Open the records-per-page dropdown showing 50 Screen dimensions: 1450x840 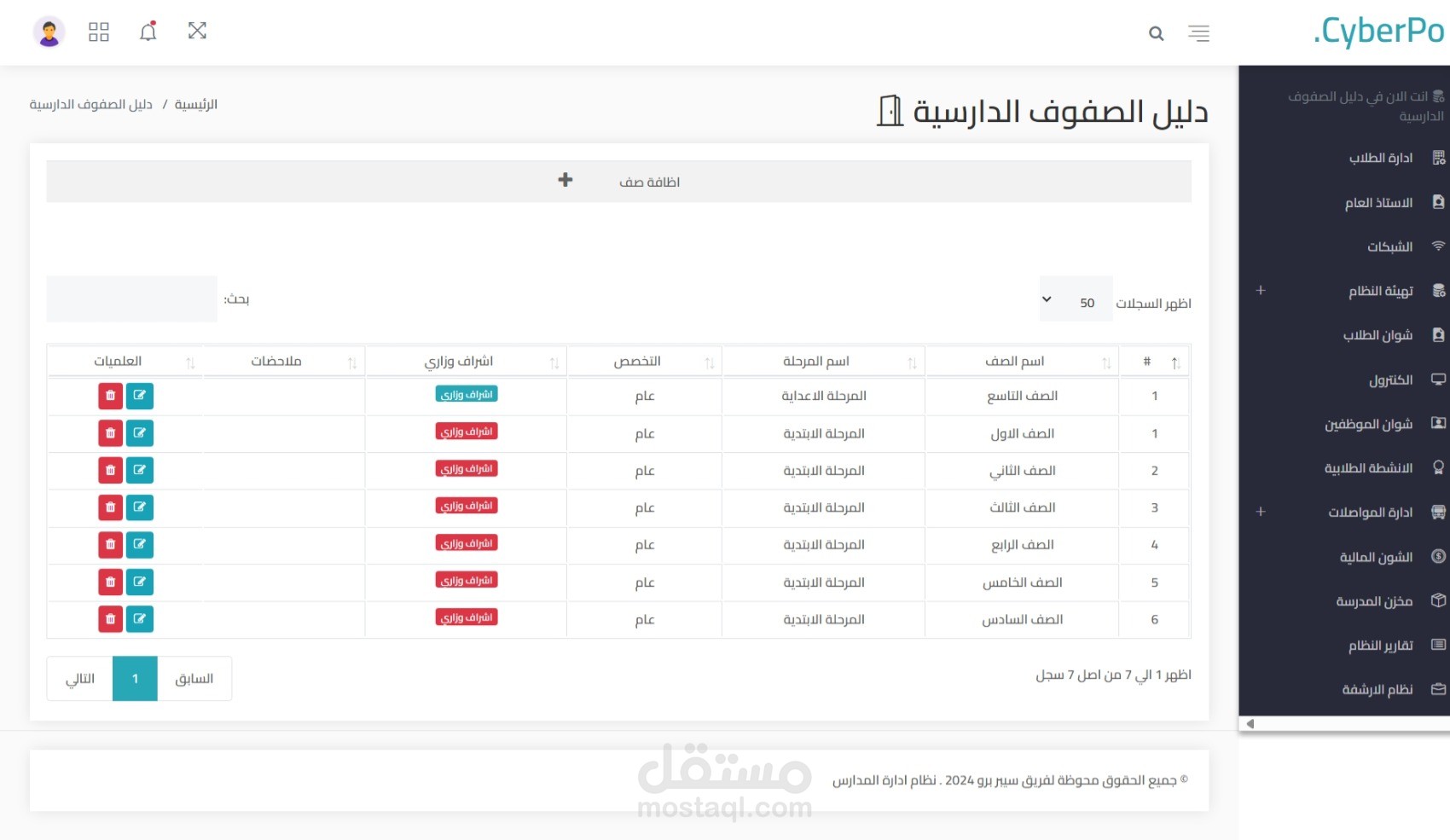tap(1076, 299)
